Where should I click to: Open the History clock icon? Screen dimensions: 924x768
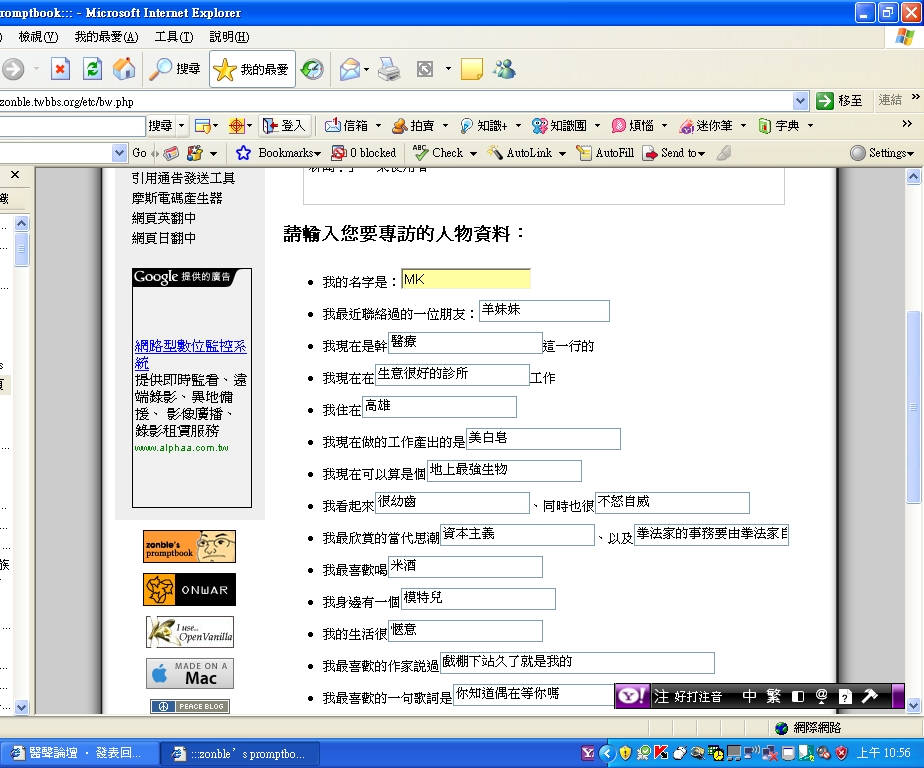pos(312,70)
